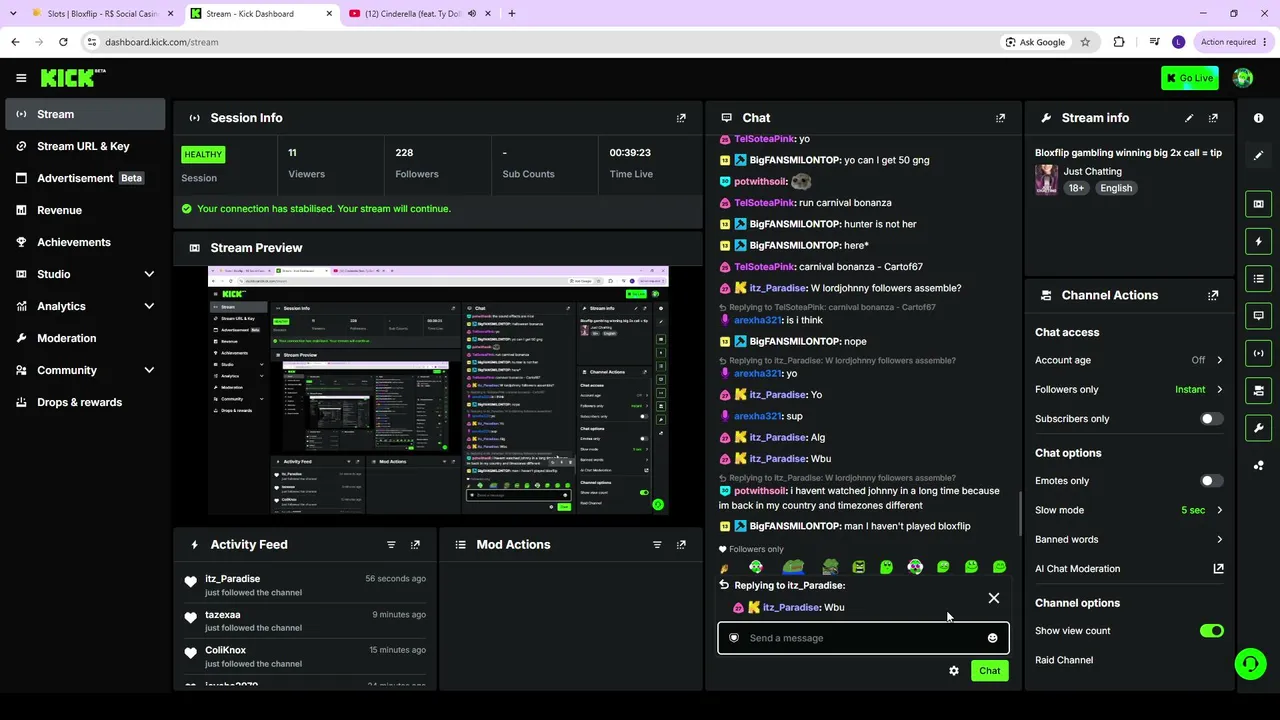Switch to the Bloxflip Slots browser tab
Viewport: 1280px width, 720px height.
(103, 14)
